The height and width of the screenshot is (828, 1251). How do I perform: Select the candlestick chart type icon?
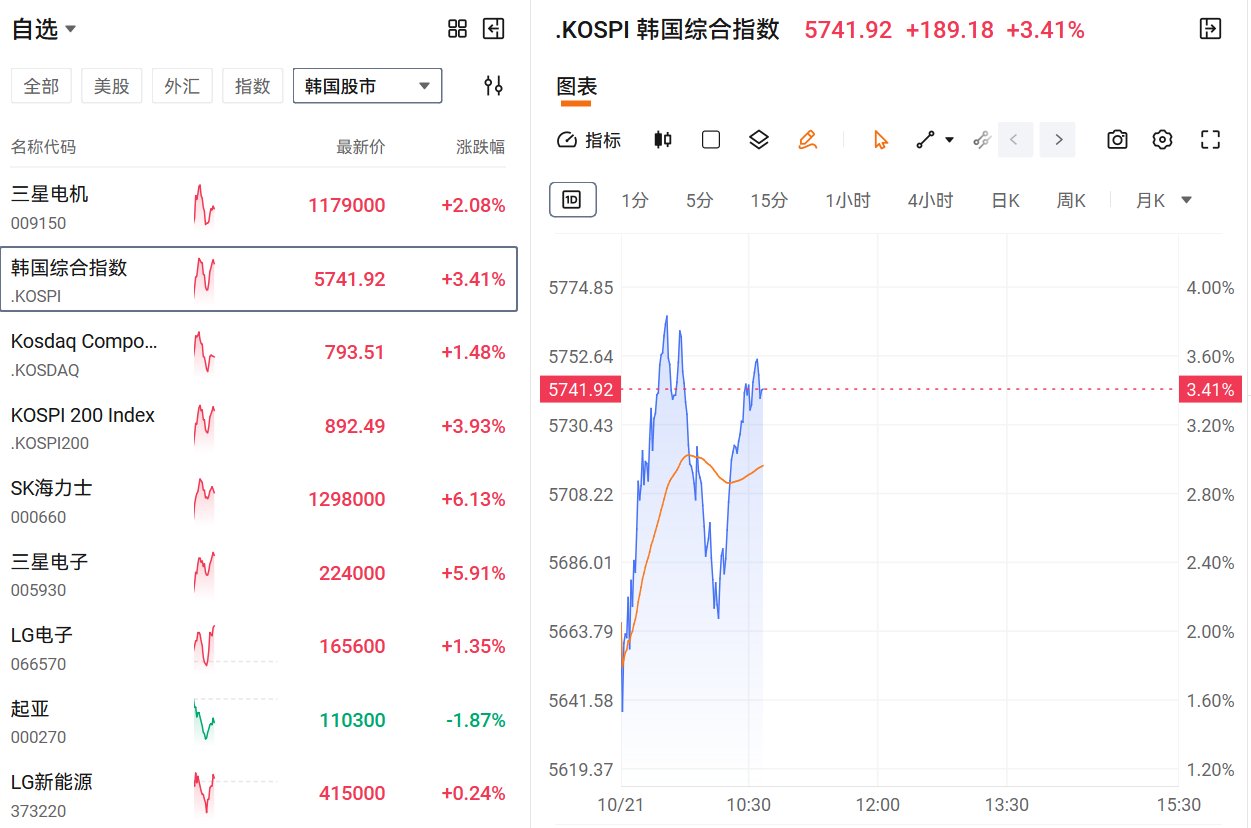tap(662, 140)
